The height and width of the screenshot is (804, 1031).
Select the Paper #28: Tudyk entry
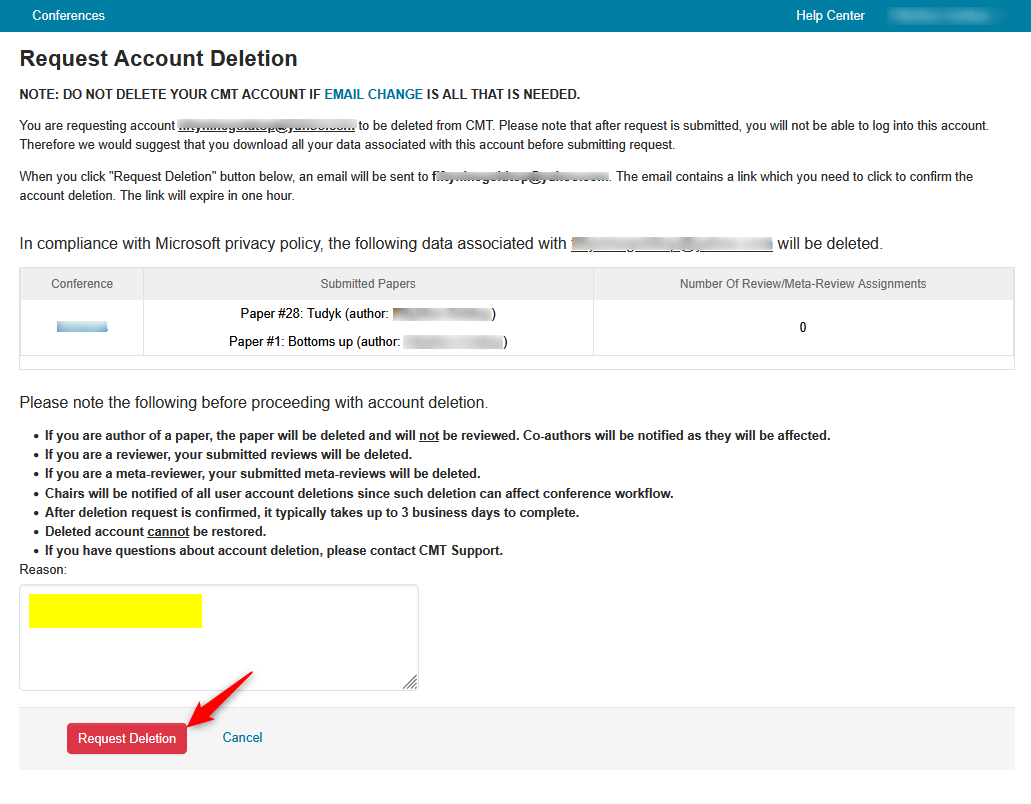tap(368, 314)
